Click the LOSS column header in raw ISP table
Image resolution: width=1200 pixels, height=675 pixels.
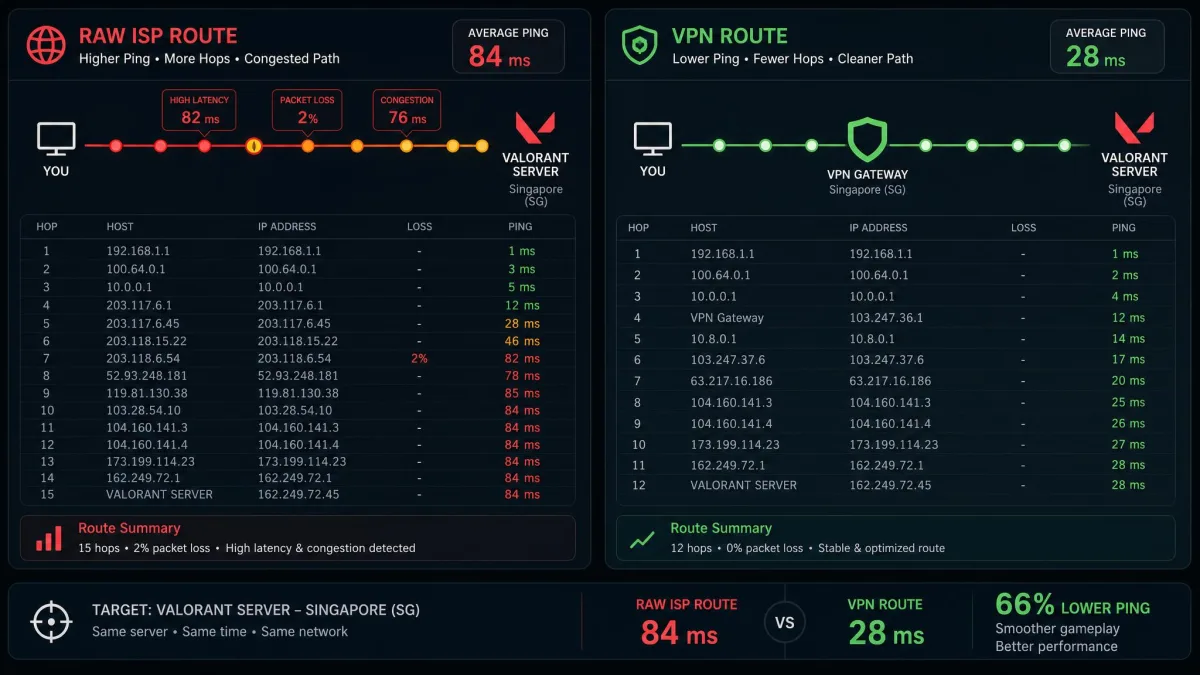[420, 227]
